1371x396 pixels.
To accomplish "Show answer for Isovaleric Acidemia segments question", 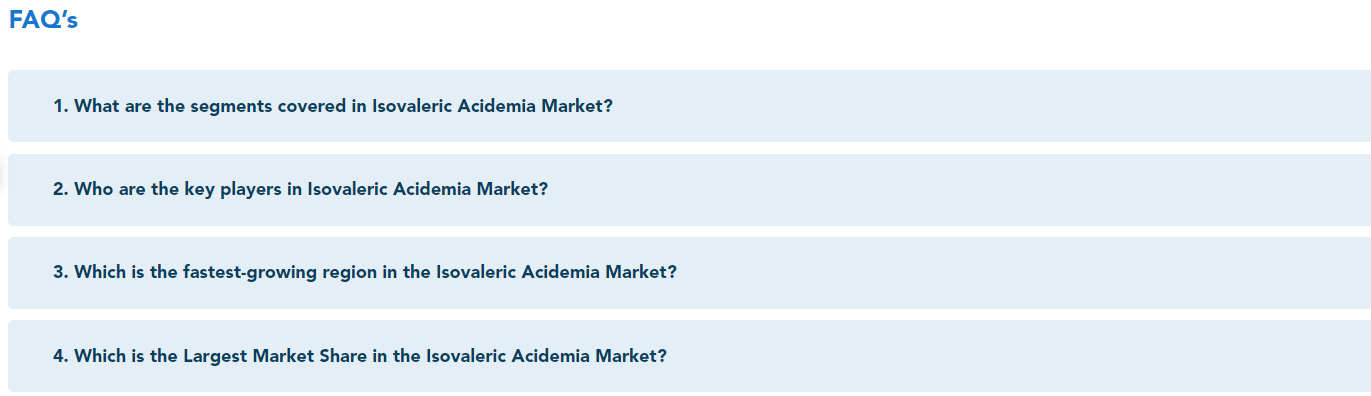I will click(x=689, y=106).
